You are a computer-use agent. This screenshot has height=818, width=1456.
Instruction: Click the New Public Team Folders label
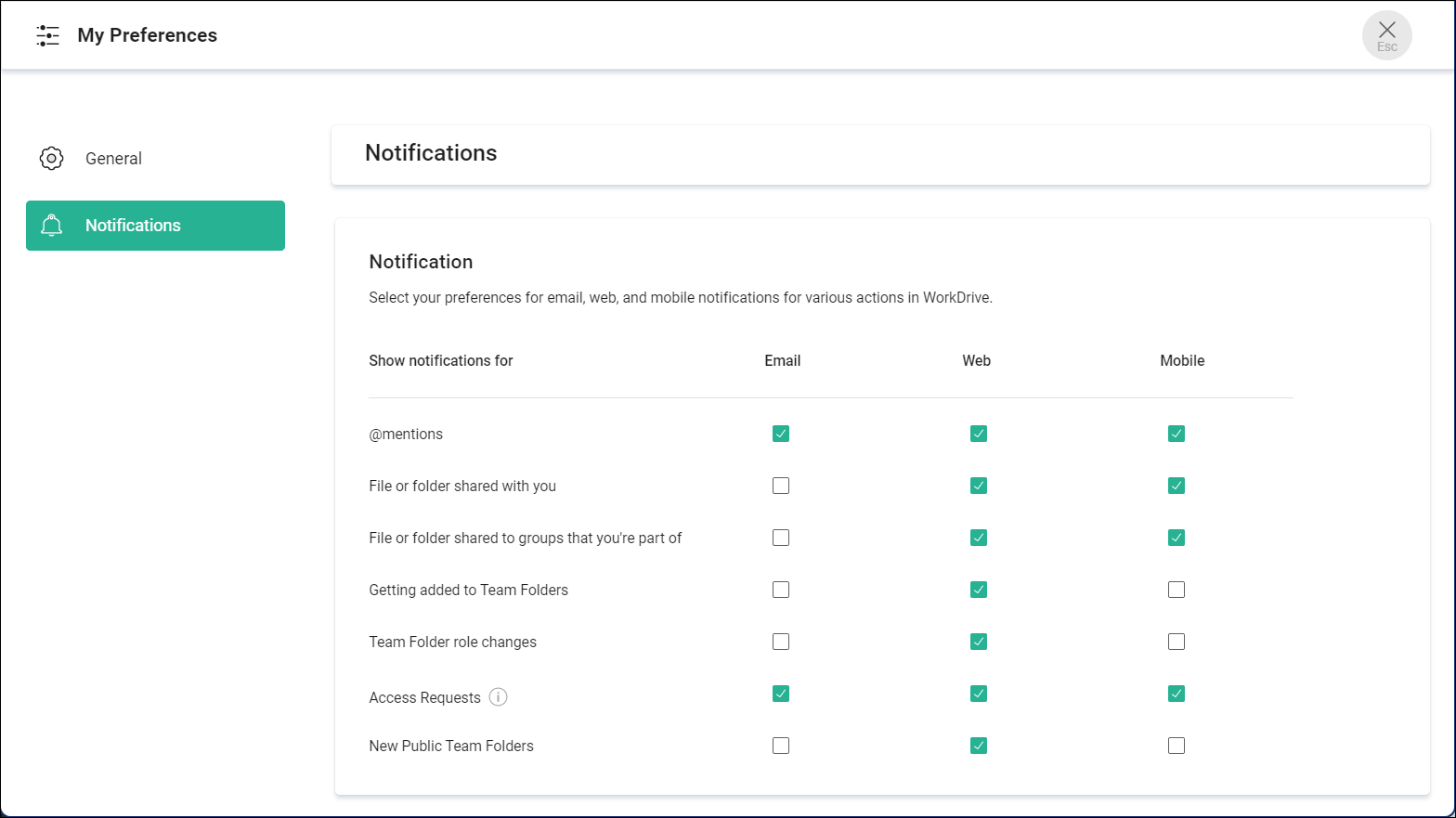click(x=451, y=747)
